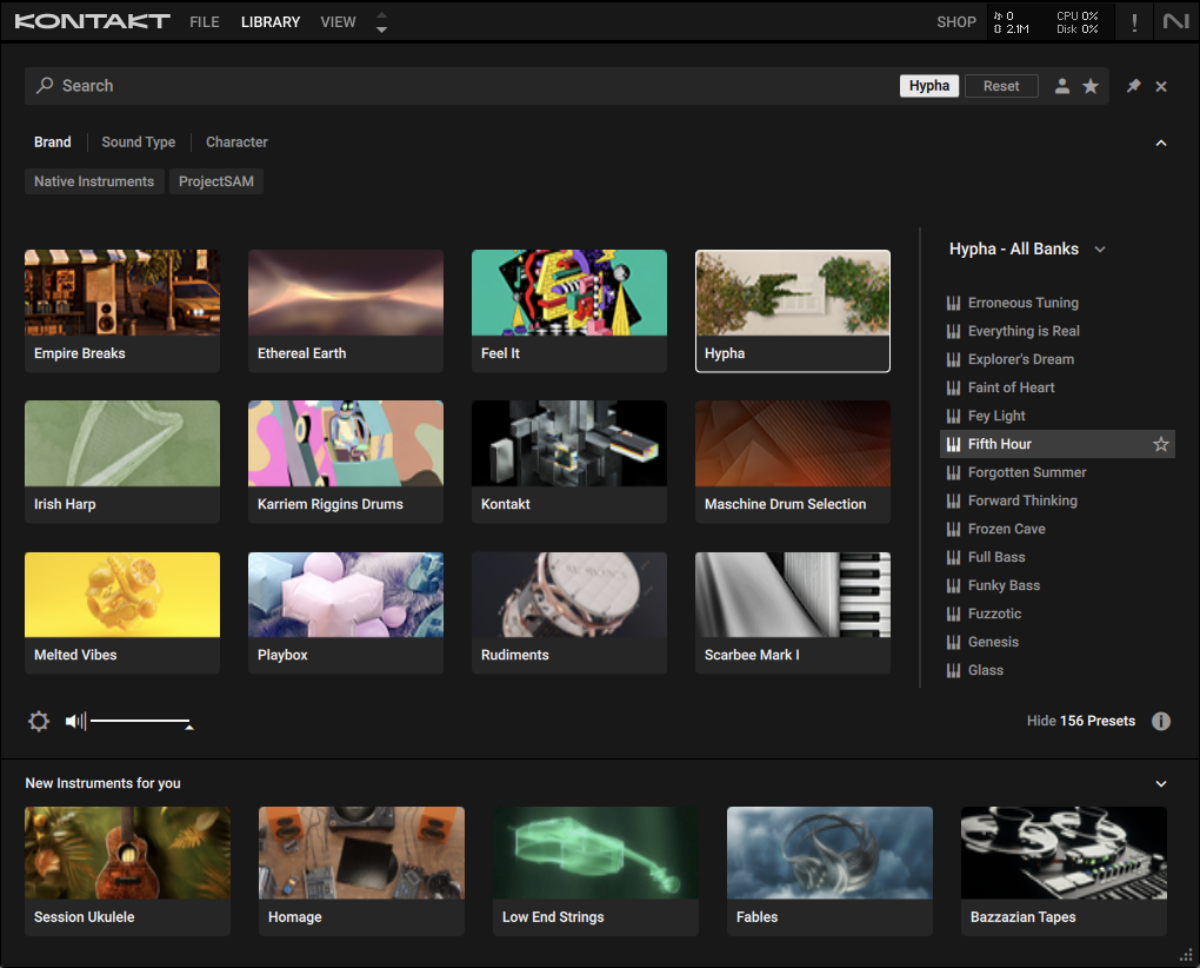Viewport: 1200px width, 968px height.
Task: Hide the 156 presets list
Action: click(x=1081, y=721)
